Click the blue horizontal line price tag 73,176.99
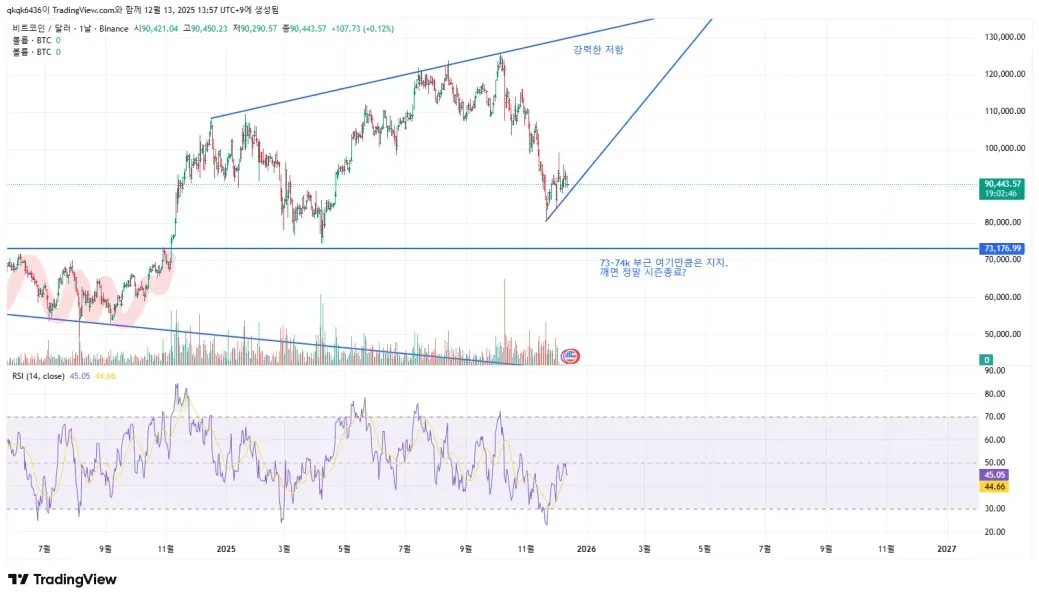1039x600 pixels. (x=1002, y=249)
